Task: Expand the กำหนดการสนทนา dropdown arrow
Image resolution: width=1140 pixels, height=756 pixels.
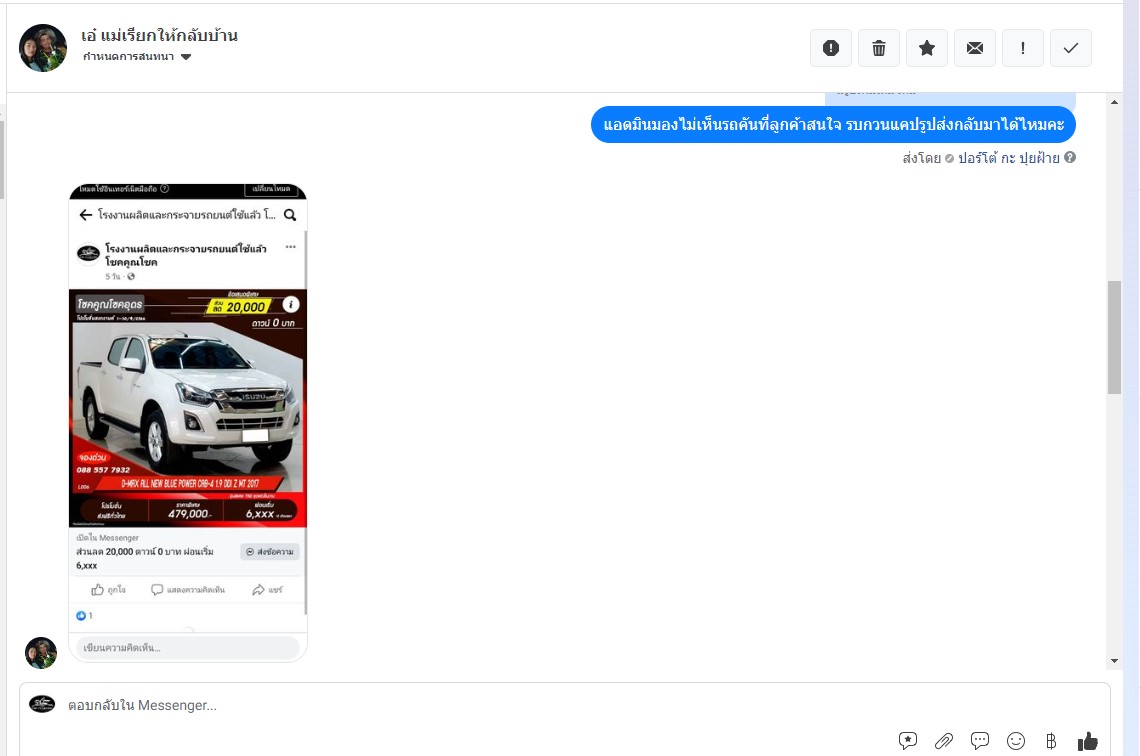Action: pyautogui.click(x=186, y=57)
